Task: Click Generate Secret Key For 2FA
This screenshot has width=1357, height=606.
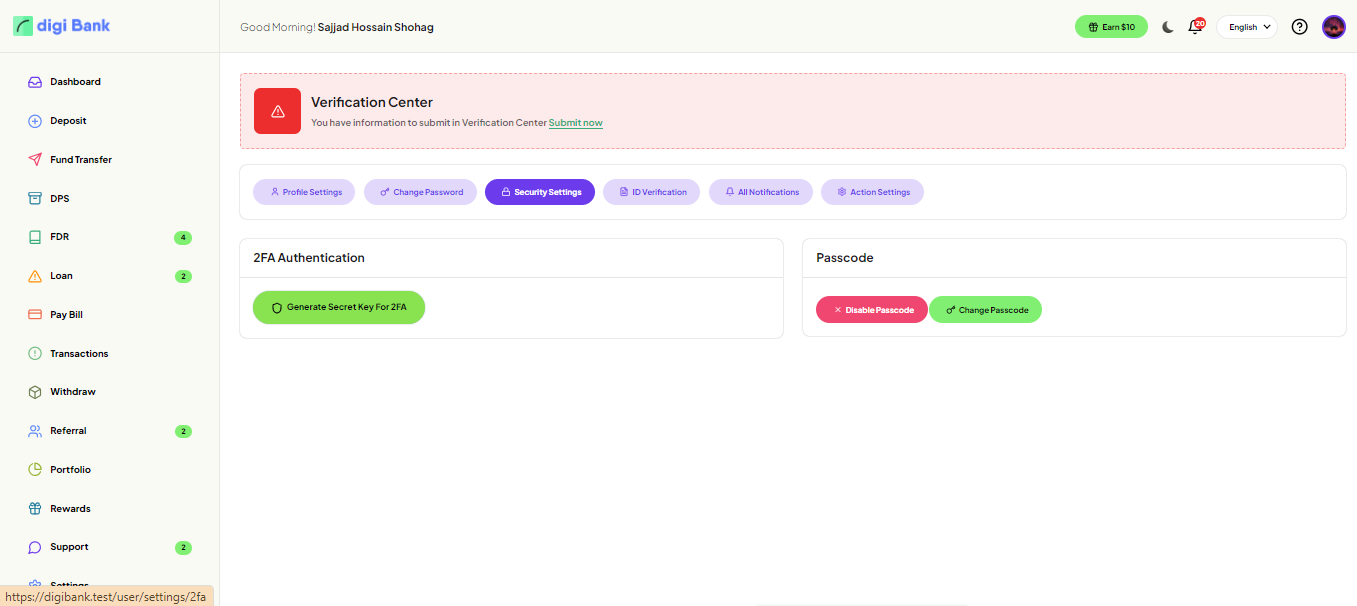Action: (x=338, y=307)
